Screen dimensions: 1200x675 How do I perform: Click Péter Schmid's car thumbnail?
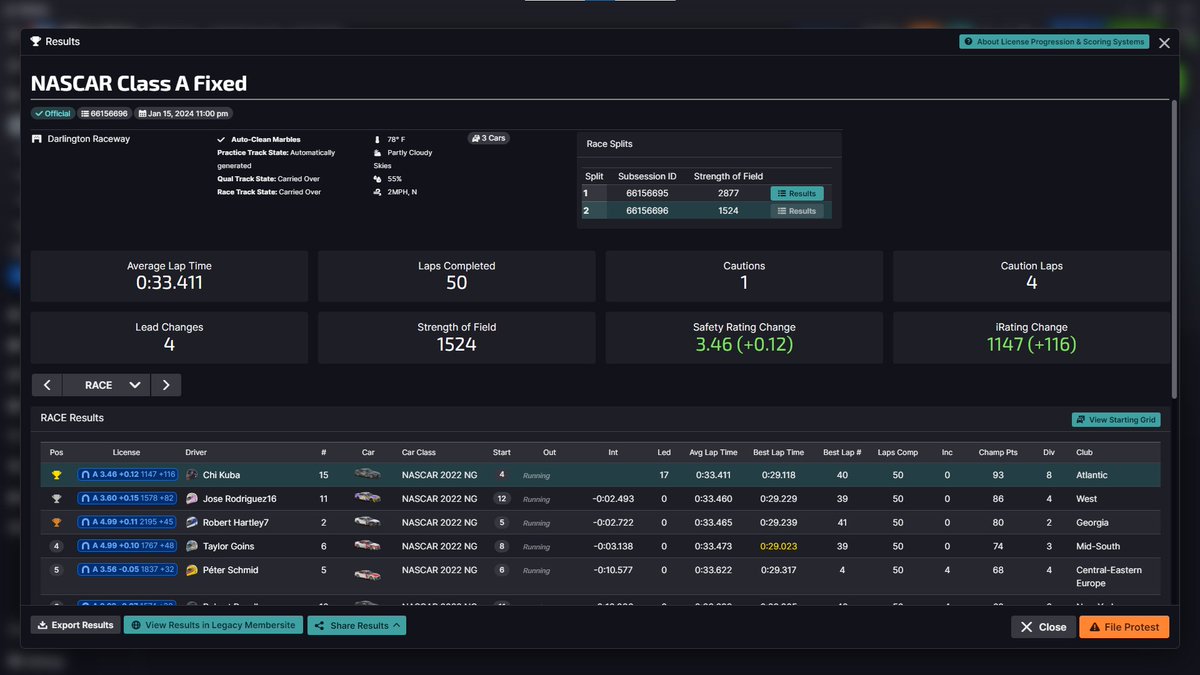368,574
